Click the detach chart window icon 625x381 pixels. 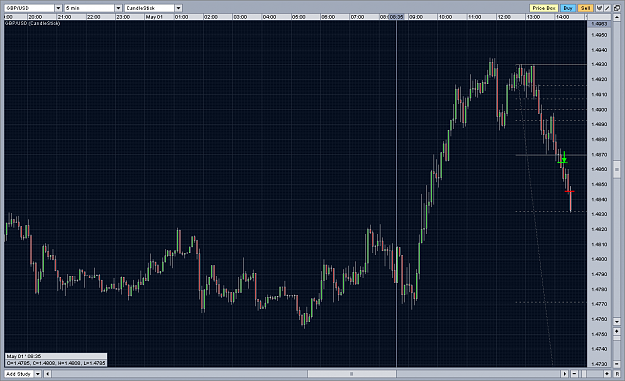click(617, 8)
